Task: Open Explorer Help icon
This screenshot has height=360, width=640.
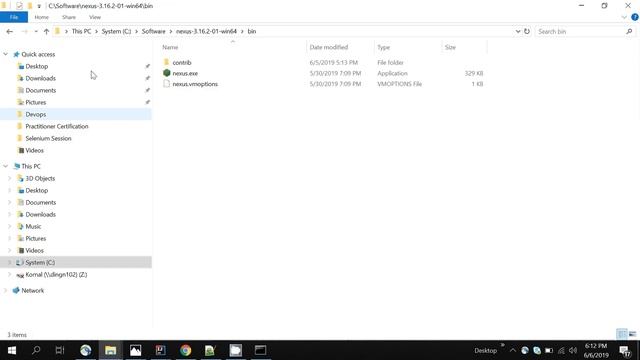Action: point(635,17)
